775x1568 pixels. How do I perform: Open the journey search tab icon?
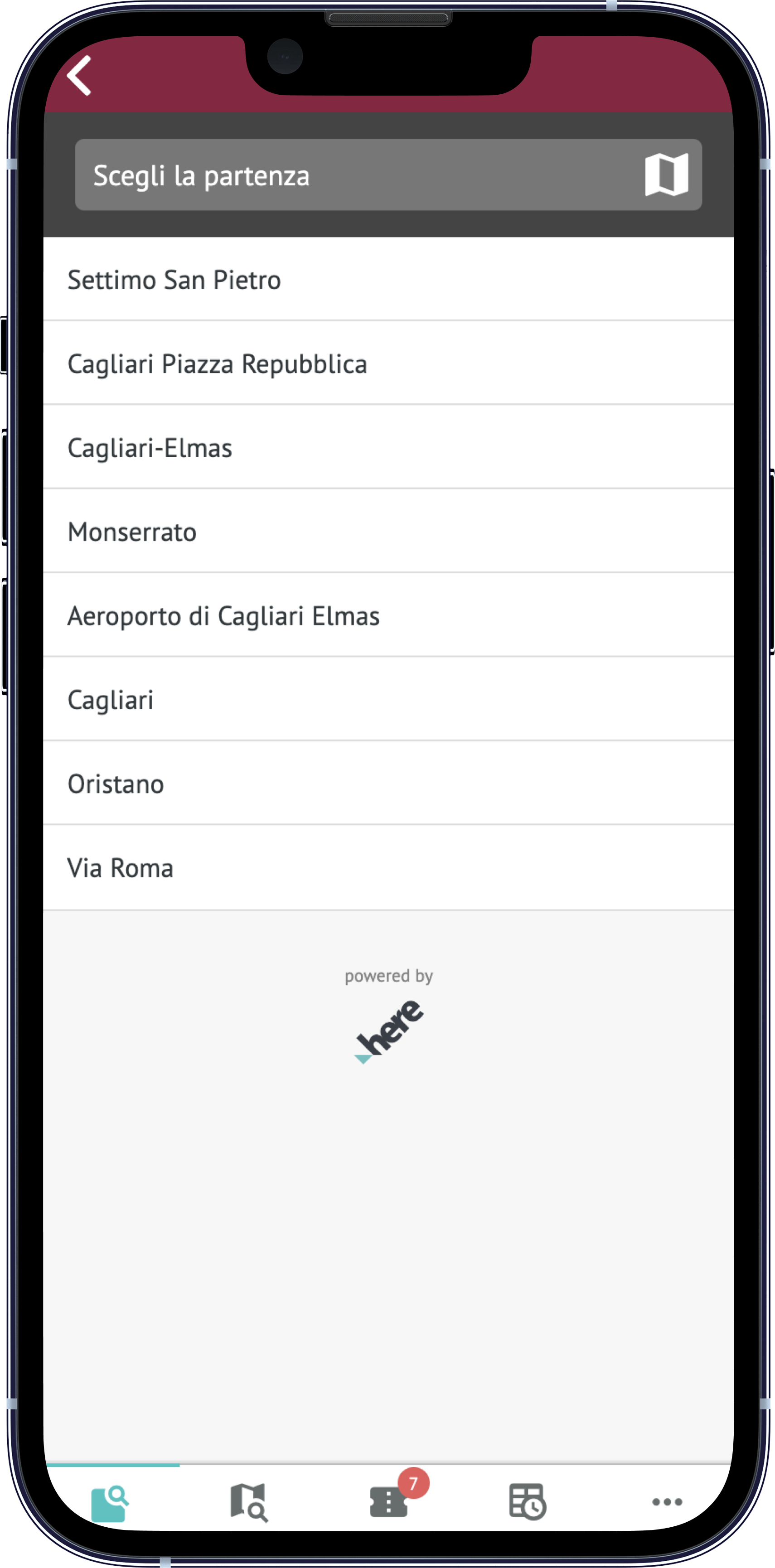click(110, 1503)
